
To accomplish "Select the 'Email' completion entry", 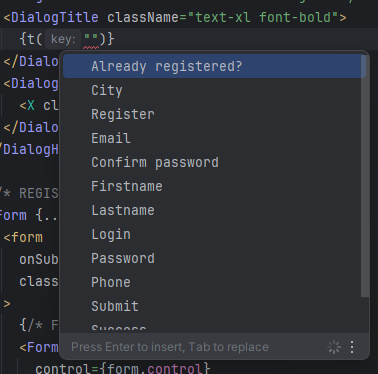I will click(x=214, y=138).
